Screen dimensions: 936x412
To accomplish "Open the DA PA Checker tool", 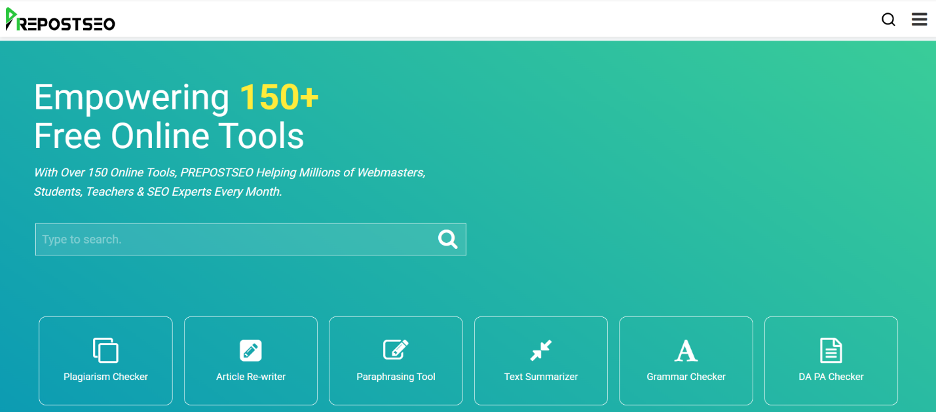I will [831, 361].
